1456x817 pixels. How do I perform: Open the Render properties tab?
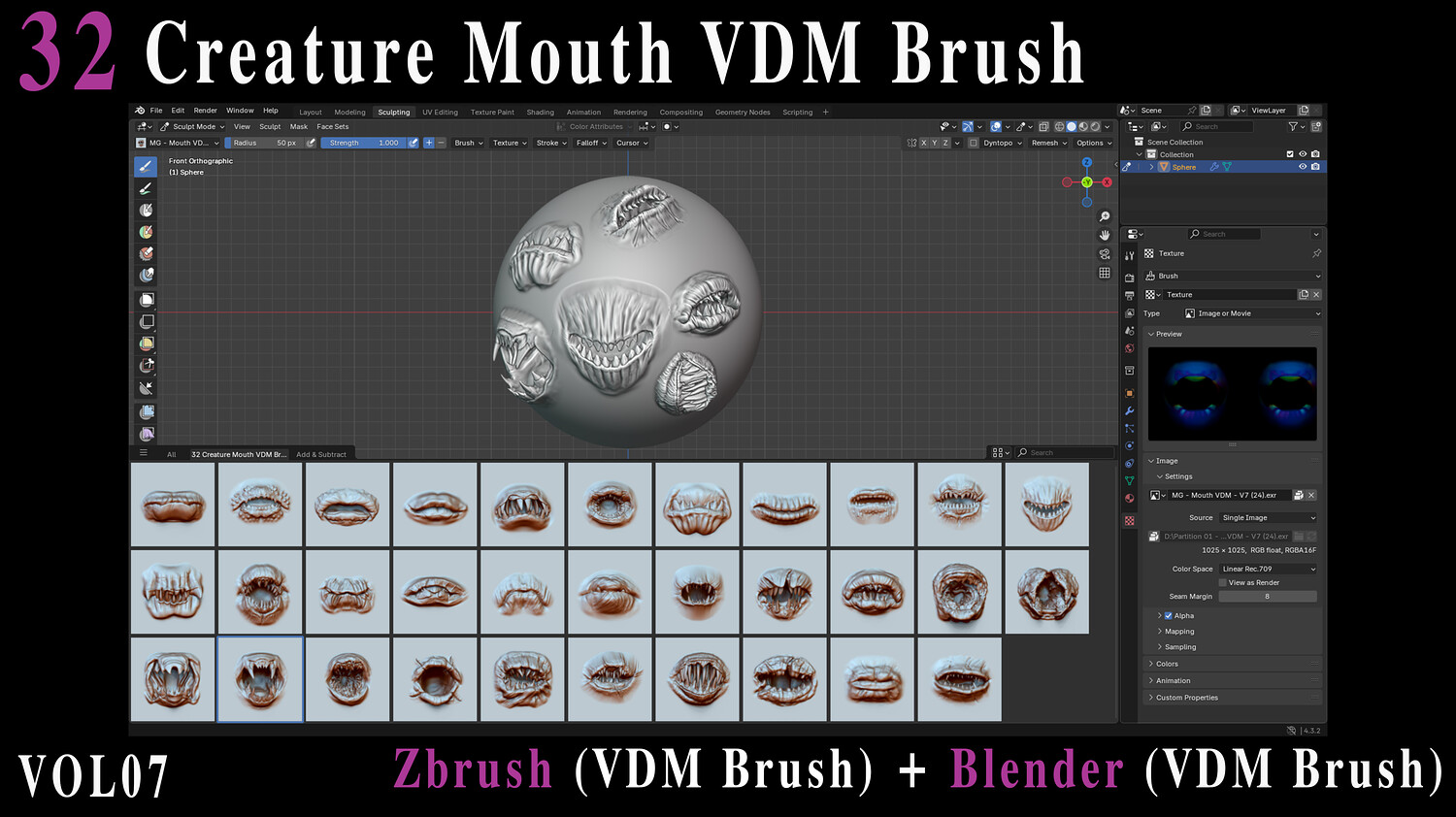pyautogui.click(x=1129, y=278)
